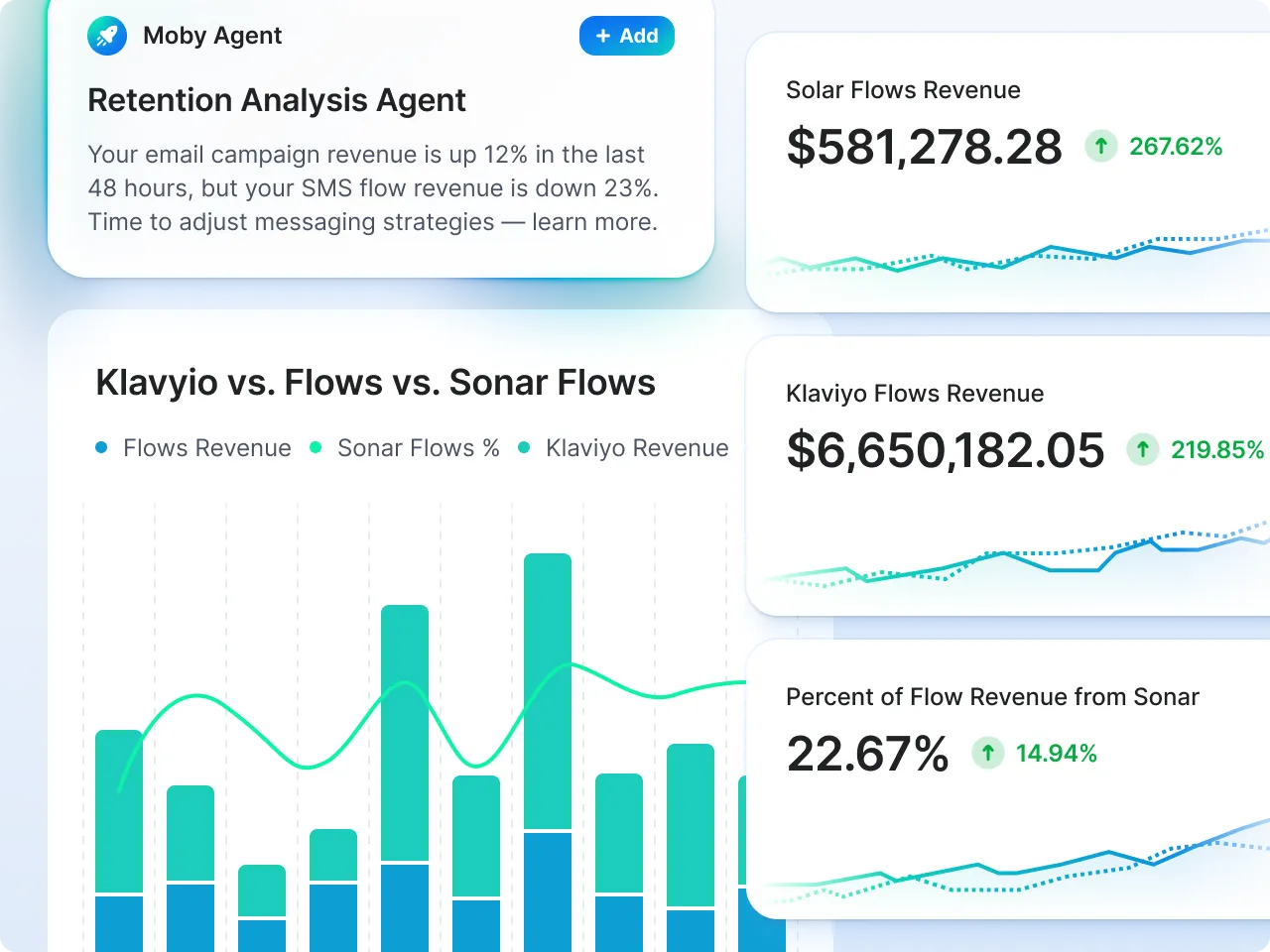Toggle the Klaviyo Revenue series visibility
The height and width of the screenshot is (952, 1270).
(x=637, y=447)
